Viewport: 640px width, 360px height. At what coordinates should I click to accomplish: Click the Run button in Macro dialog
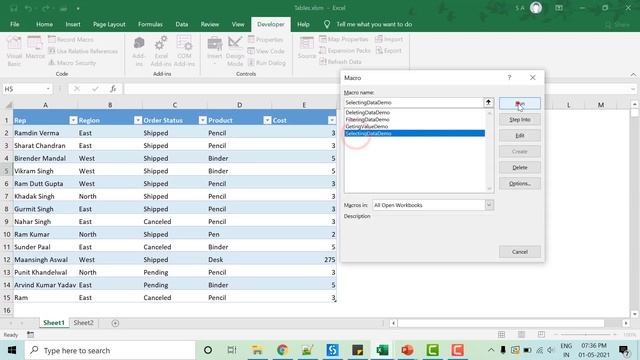click(520, 104)
